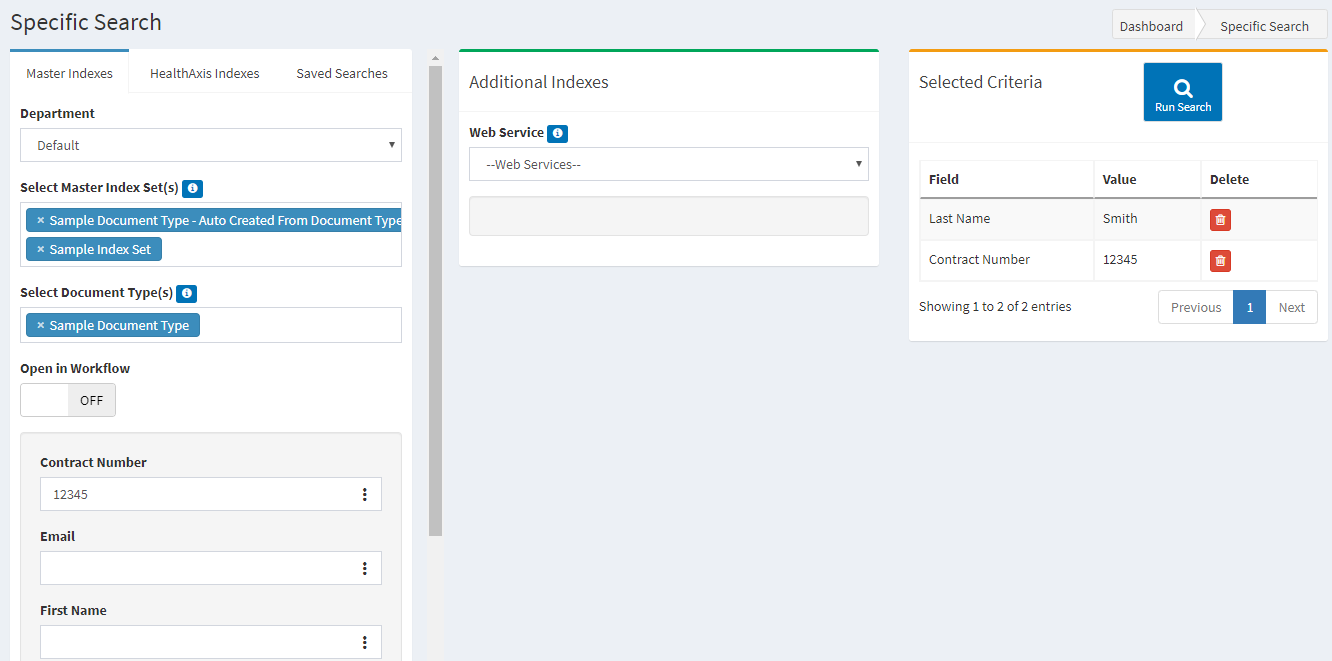Open First Name field three-dot options
The image size is (1332, 661).
pyautogui.click(x=364, y=642)
